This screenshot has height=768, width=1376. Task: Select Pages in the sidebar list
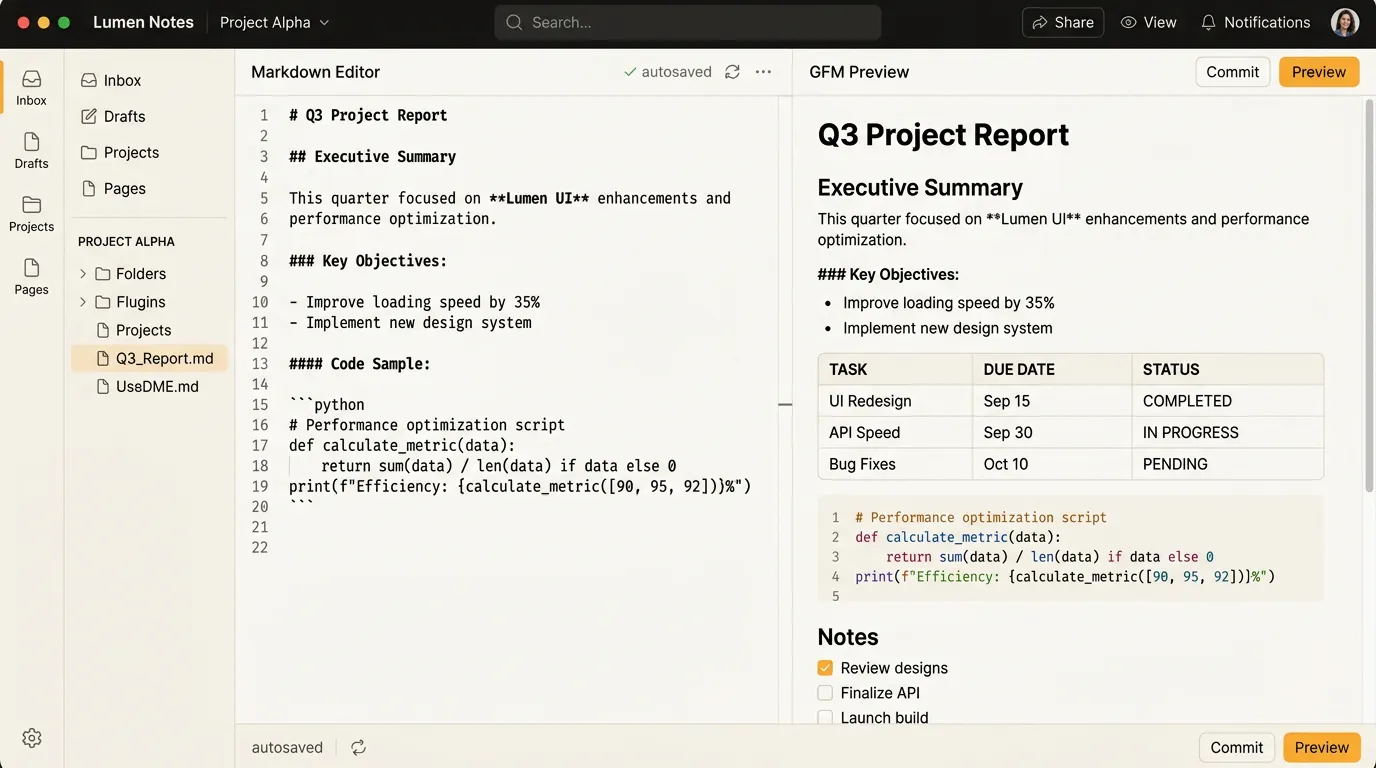click(150, 188)
